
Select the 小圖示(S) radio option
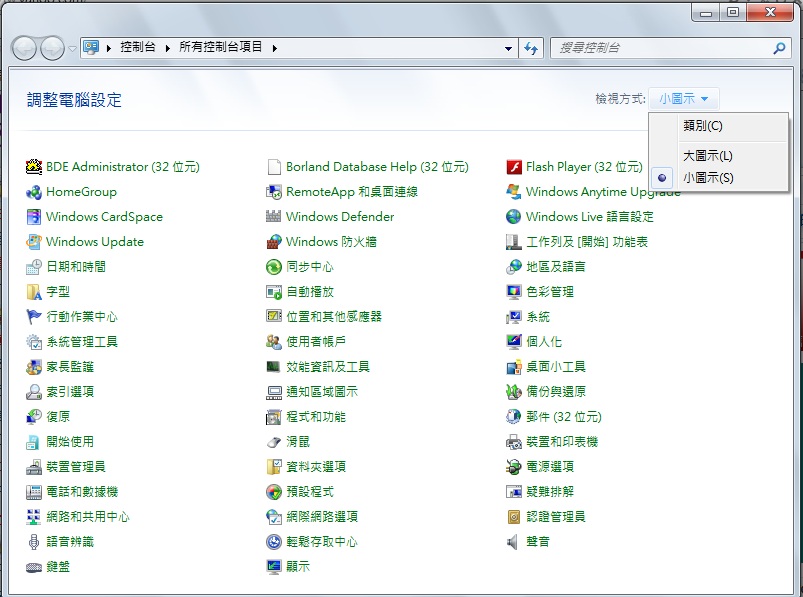point(662,178)
